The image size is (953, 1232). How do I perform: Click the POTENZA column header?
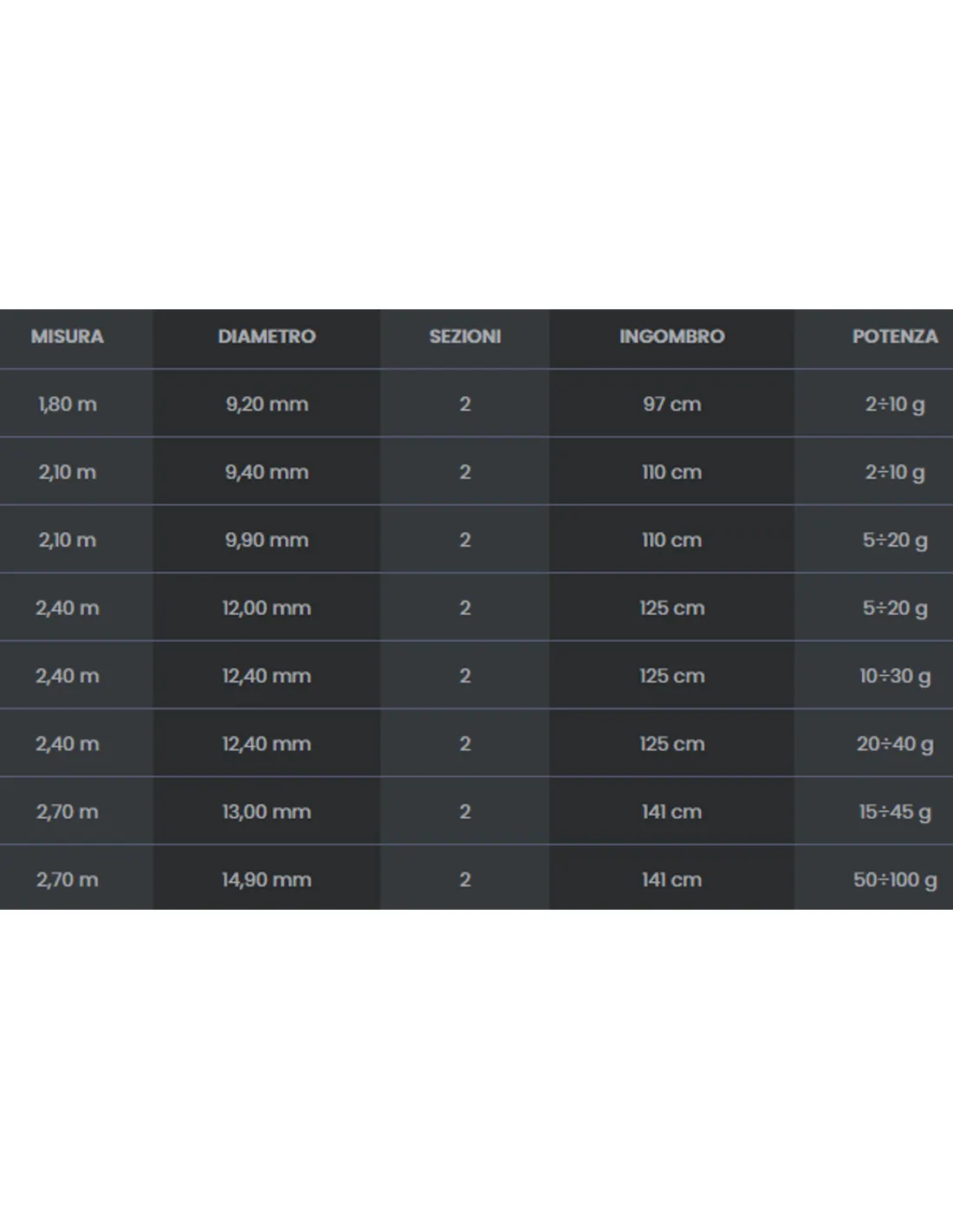click(x=895, y=336)
